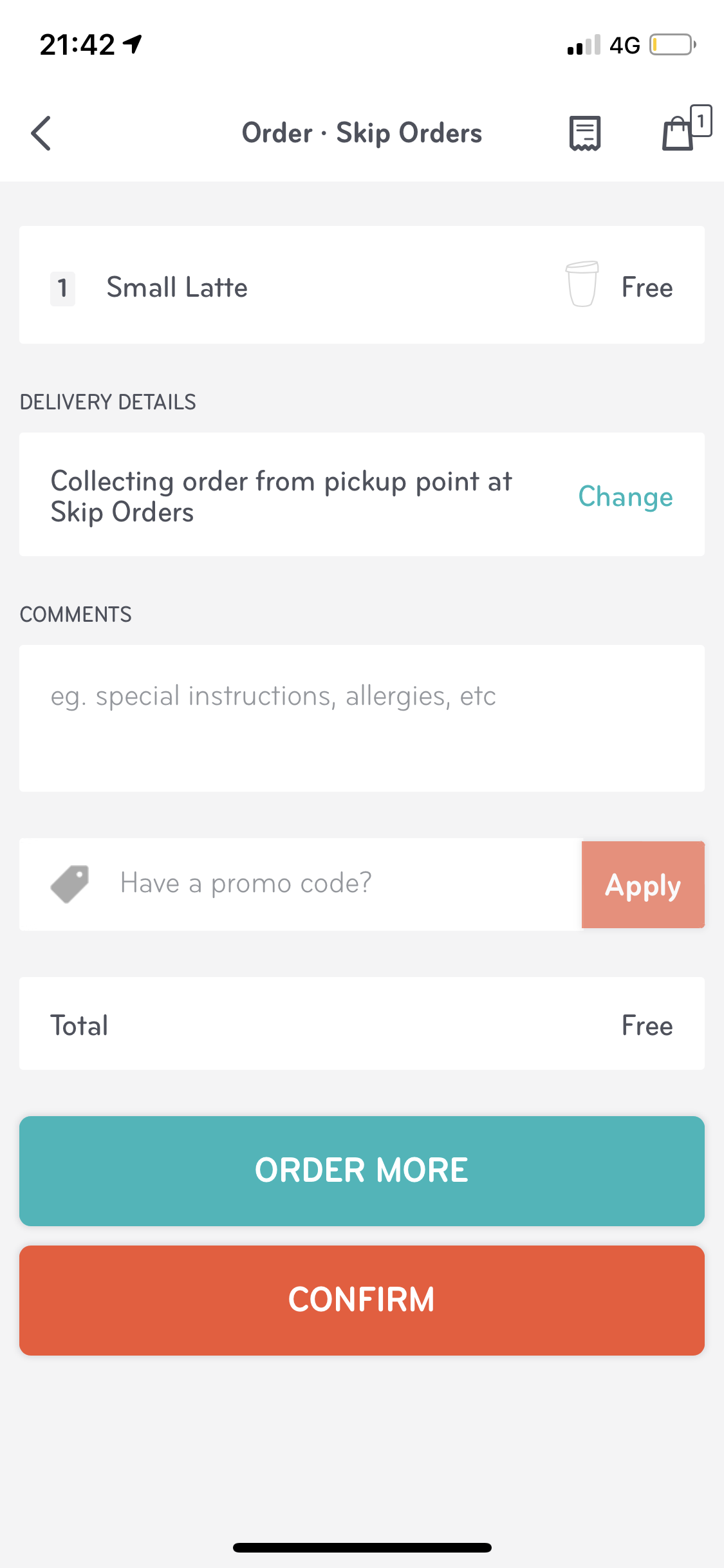Apply the promo code
The height and width of the screenshot is (1568, 724).
pyautogui.click(x=643, y=884)
